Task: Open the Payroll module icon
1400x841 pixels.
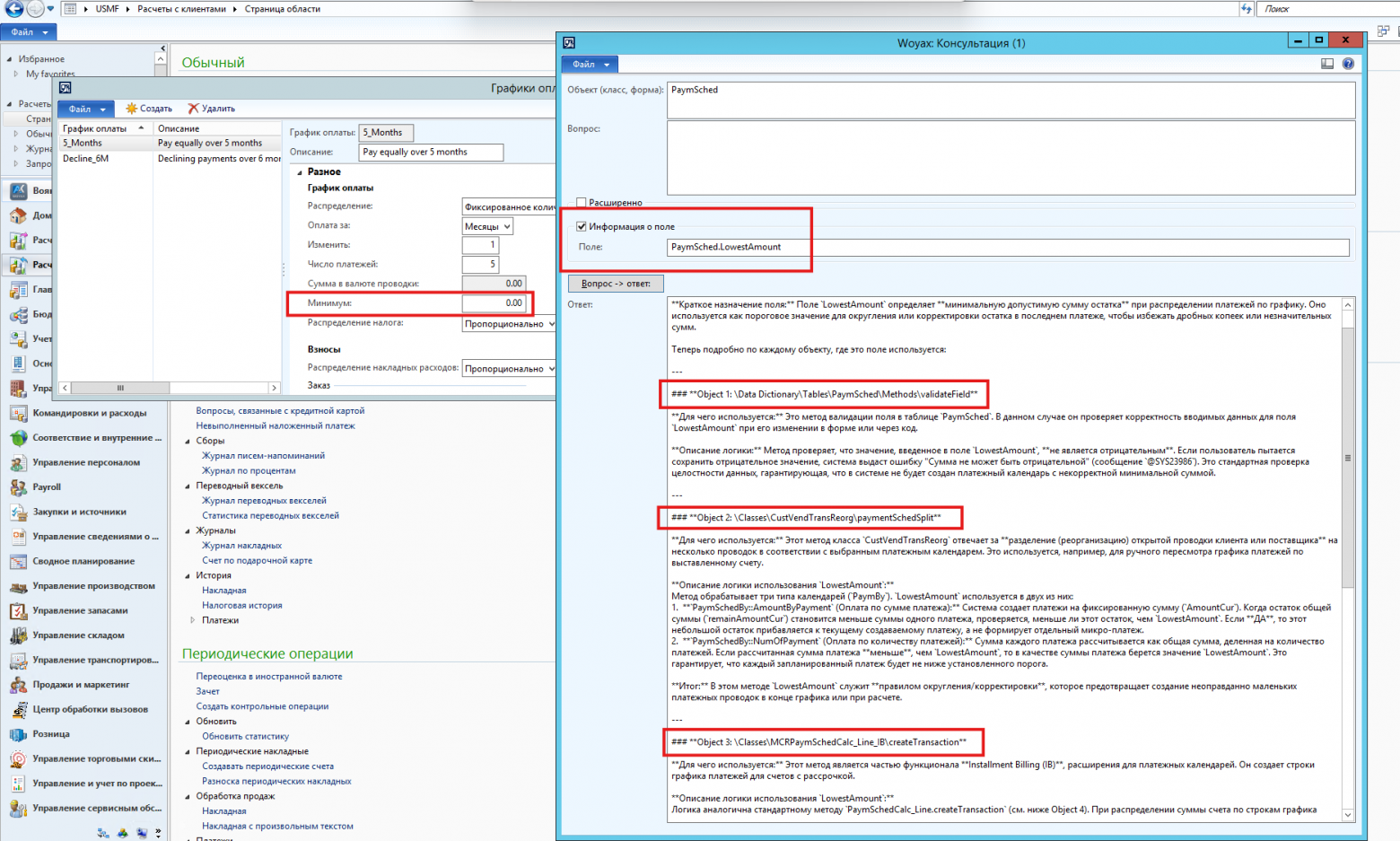Action: click(18, 487)
